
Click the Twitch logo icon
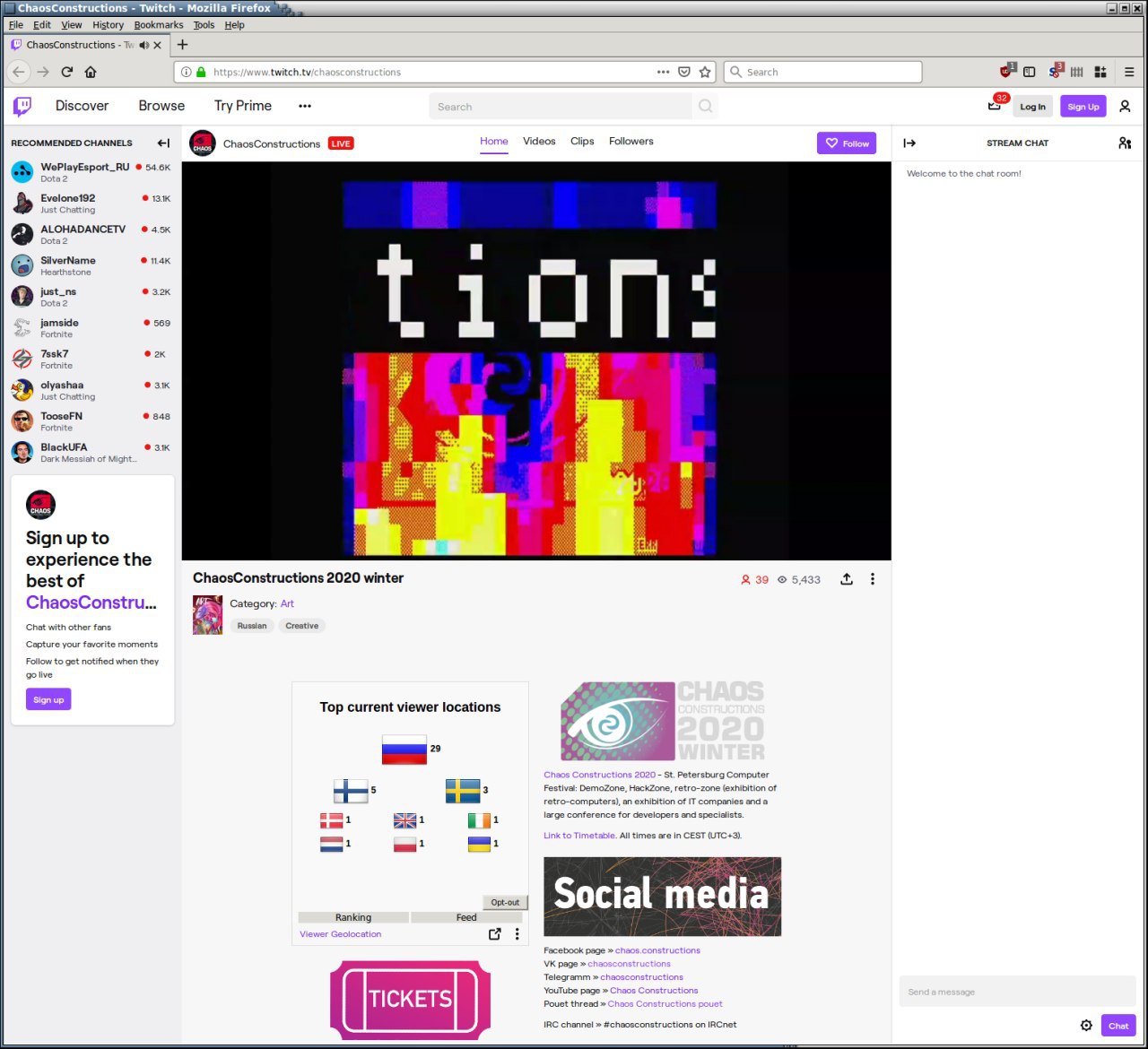click(x=22, y=107)
